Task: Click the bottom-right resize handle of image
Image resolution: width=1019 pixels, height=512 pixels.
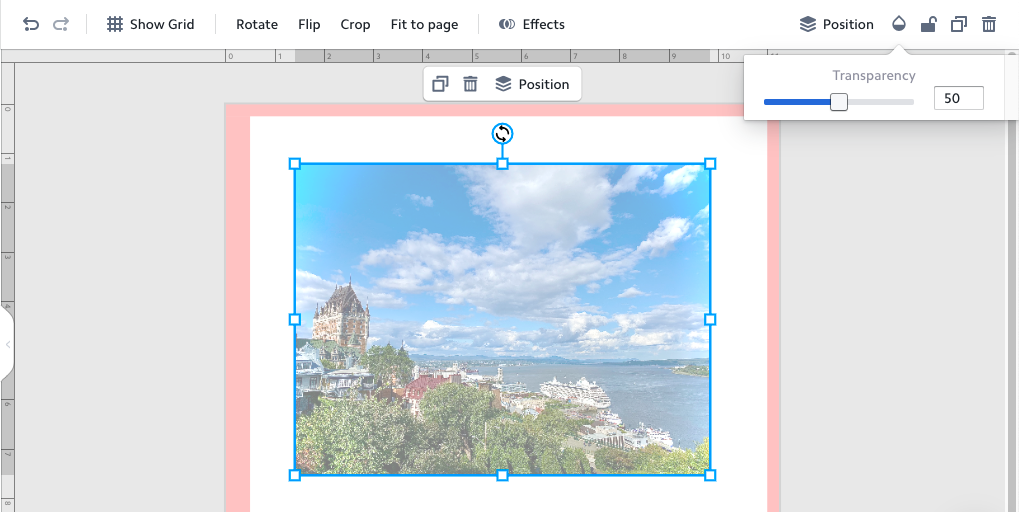Action: [x=710, y=476]
